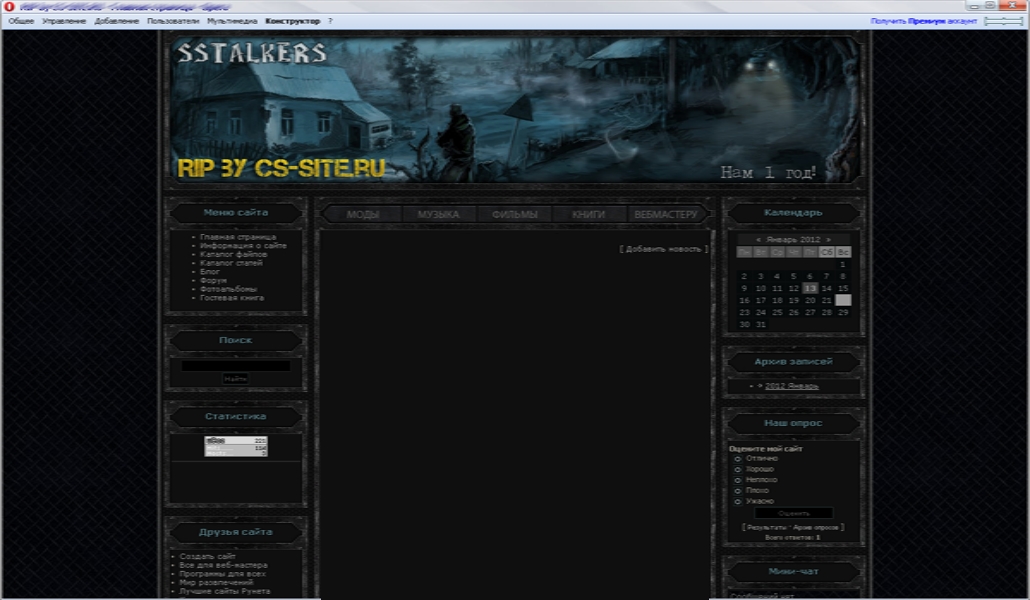Focus the site search text field
The width and height of the screenshot is (1030, 600).
coord(236,365)
